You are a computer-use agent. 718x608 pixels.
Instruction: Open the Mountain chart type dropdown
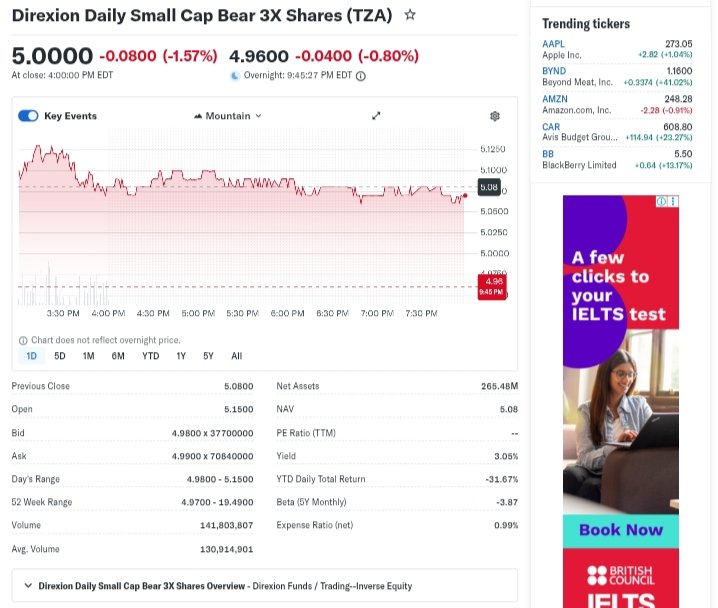point(227,116)
